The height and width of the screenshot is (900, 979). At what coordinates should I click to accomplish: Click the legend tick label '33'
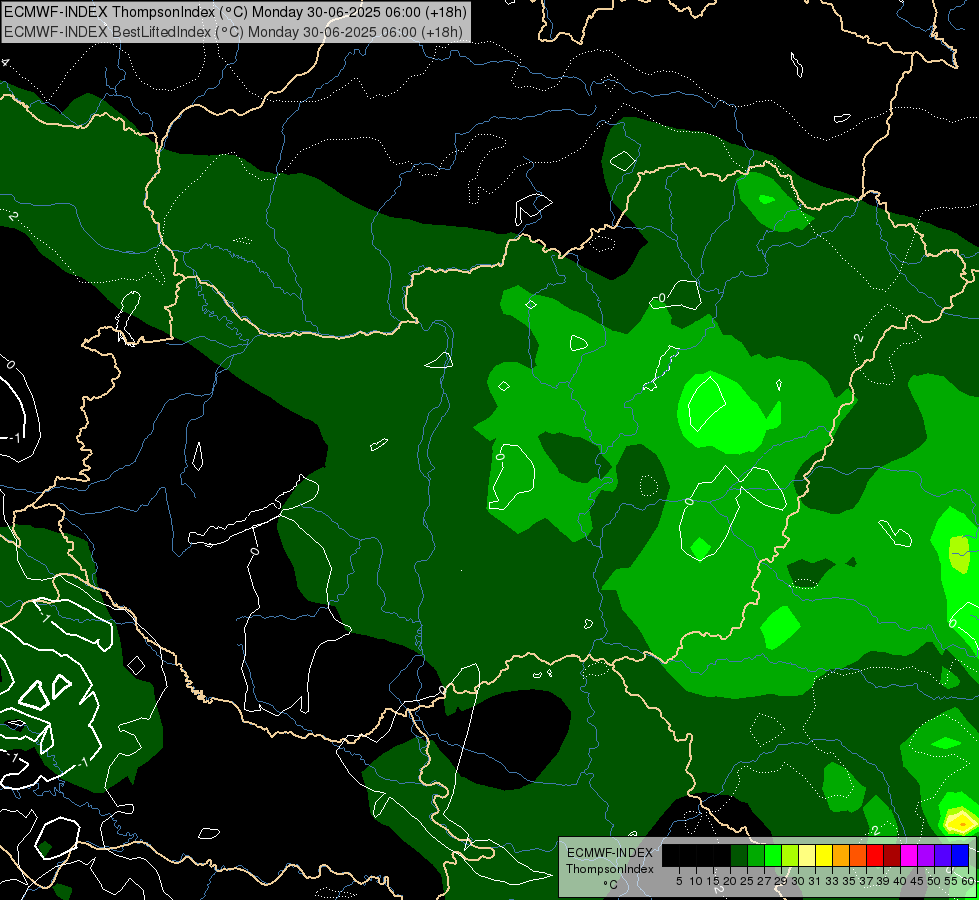click(x=832, y=881)
